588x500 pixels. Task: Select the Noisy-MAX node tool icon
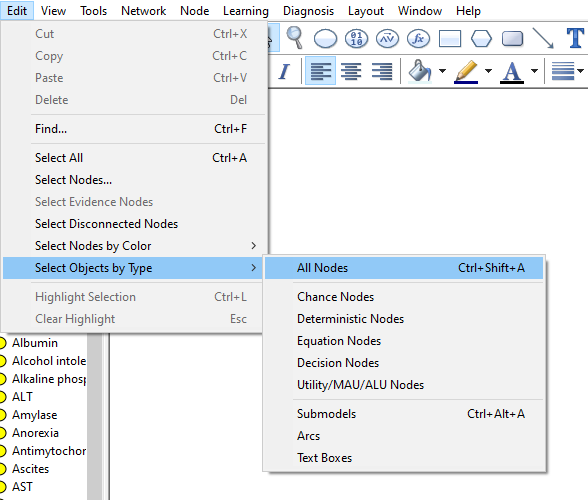click(387, 39)
